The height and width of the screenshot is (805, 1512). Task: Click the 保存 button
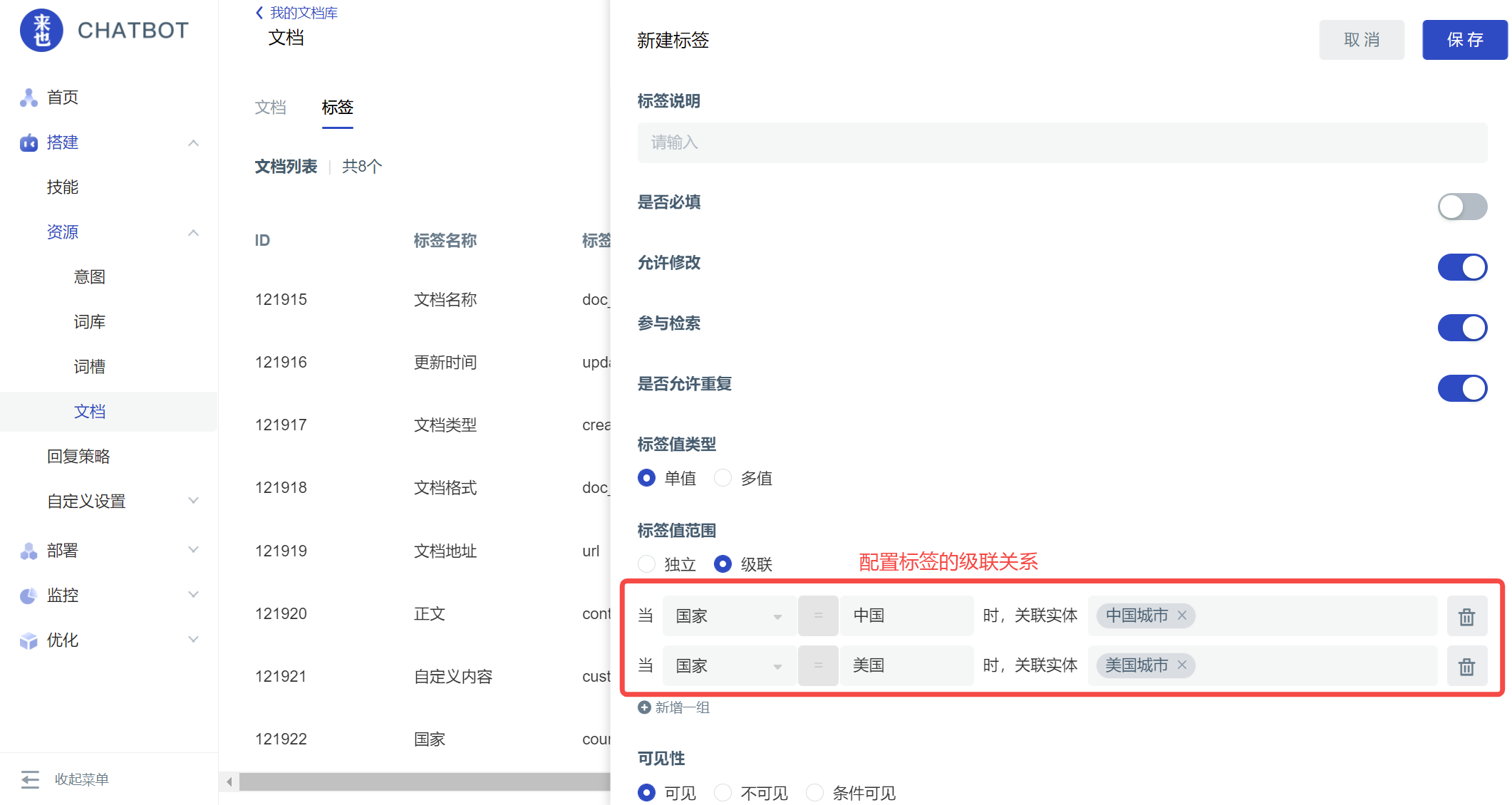click(x=1465, y=40)
